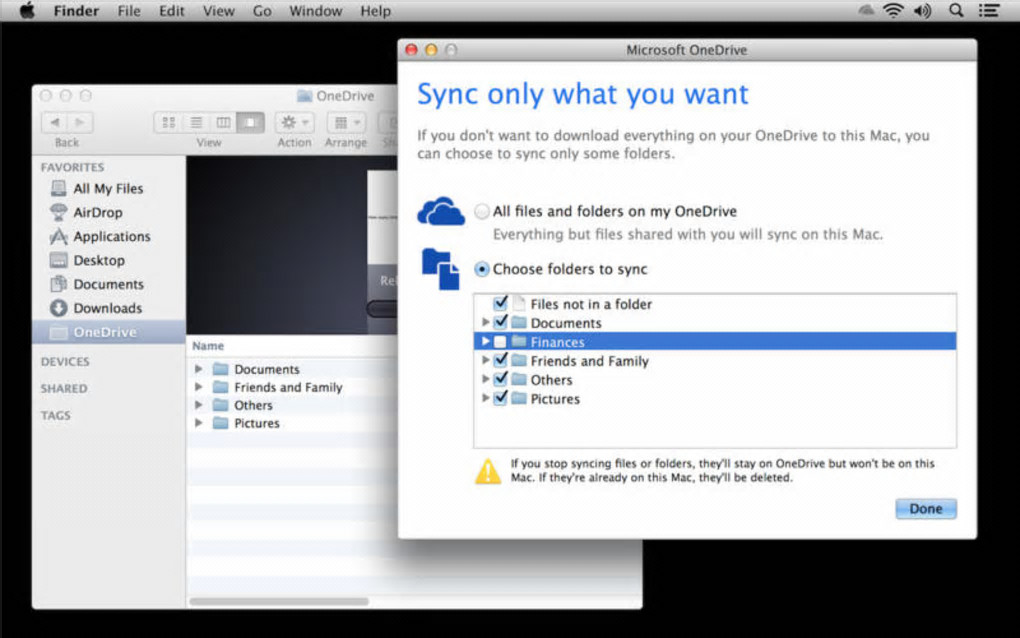Image resolution: width=1020 pixels, height=638 pixels.
Task: Click the DEVICES sidebar heading
Action: tap(65, 362)
